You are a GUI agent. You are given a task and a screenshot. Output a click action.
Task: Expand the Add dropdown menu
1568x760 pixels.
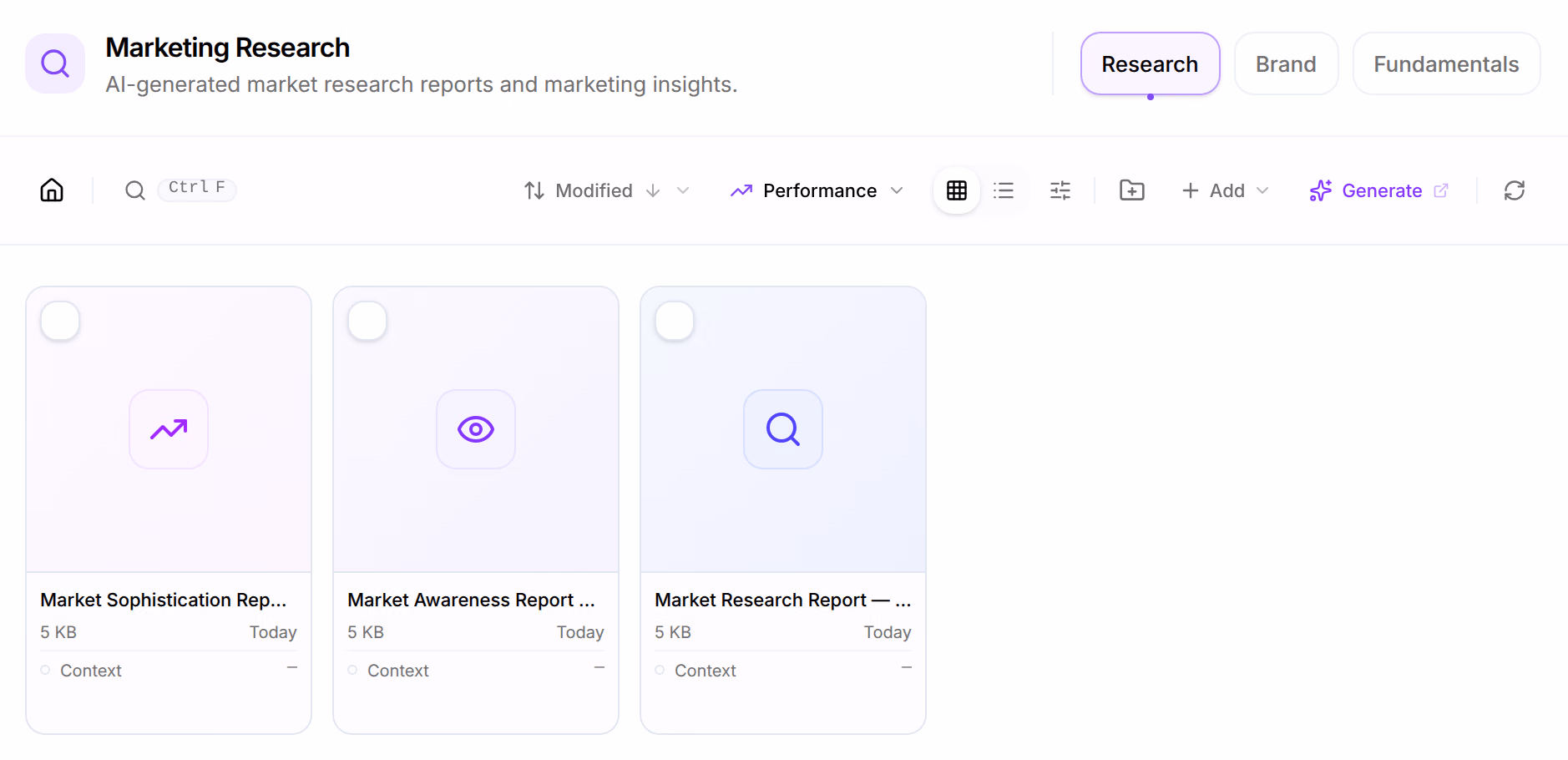coord(1226,190)
